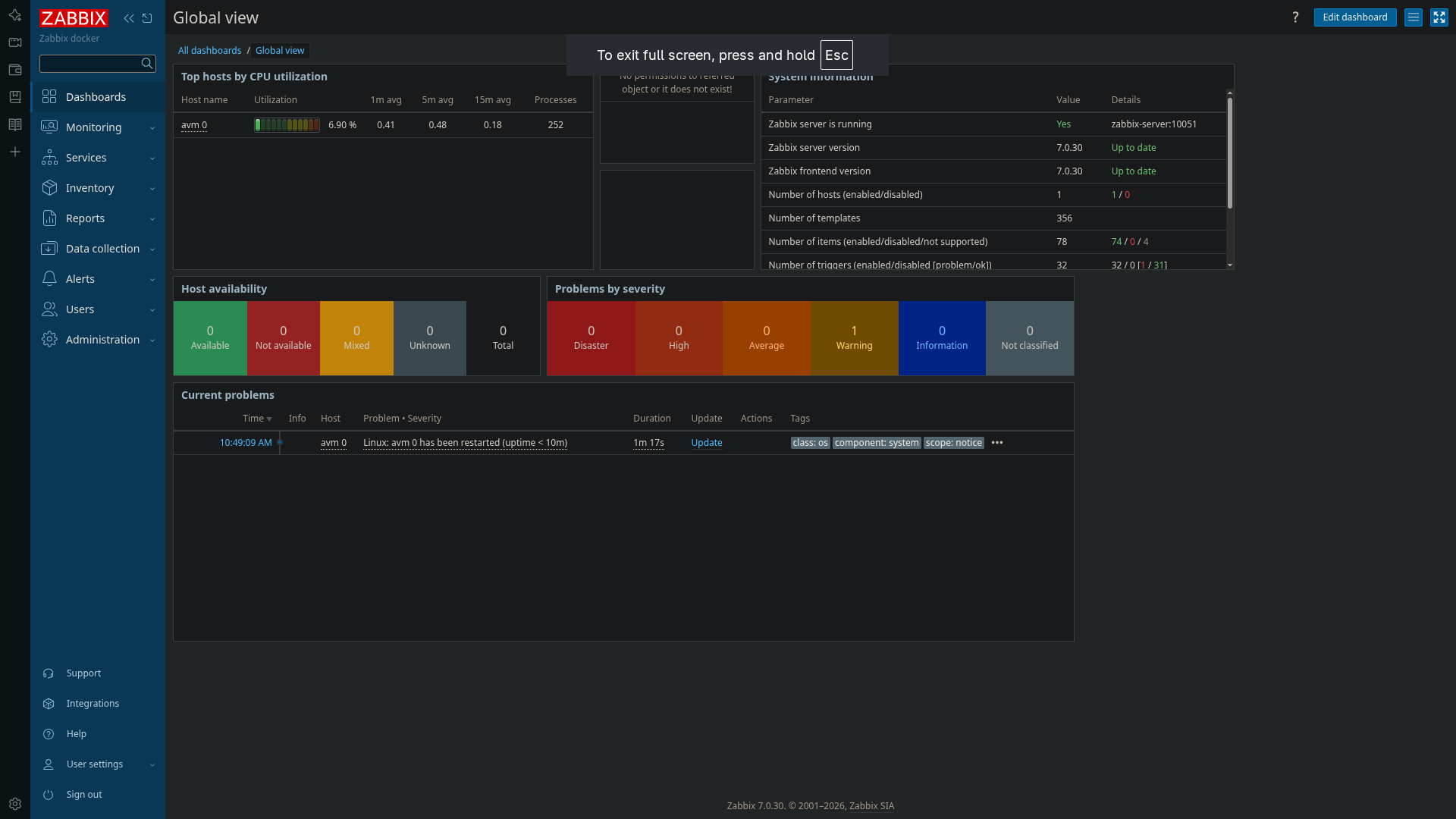Open the help question mark icon
Viewport: 1456px width, 819px height.
click(1295, 17)
